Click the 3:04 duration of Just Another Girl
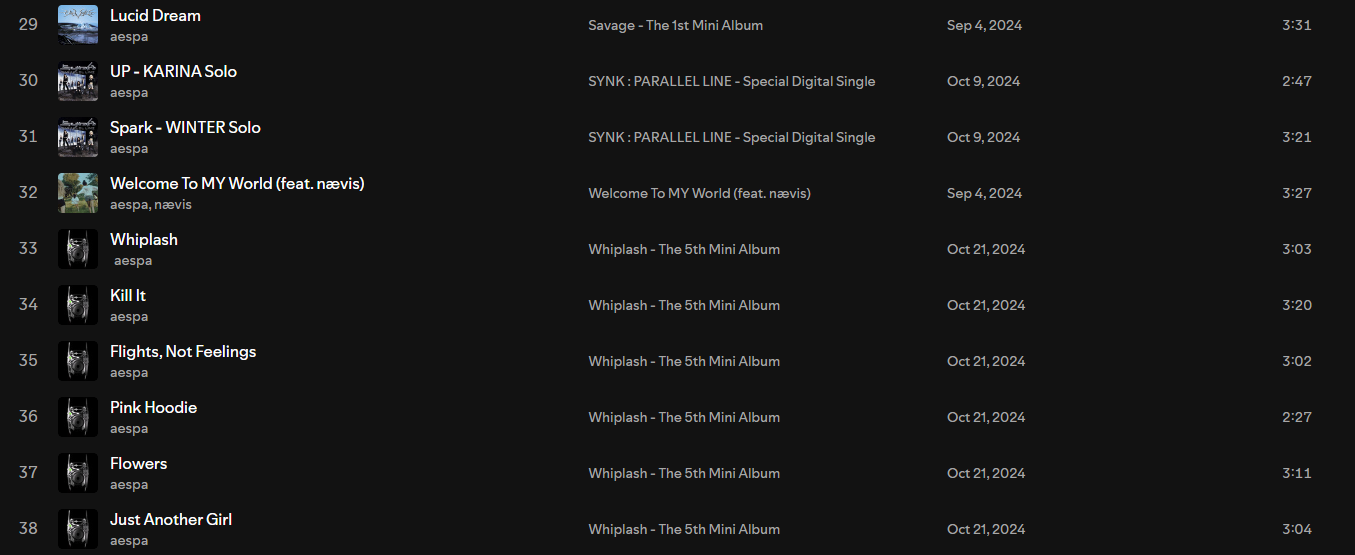This screenshot has width=1355, height=555. click(x=1297, y=529)
